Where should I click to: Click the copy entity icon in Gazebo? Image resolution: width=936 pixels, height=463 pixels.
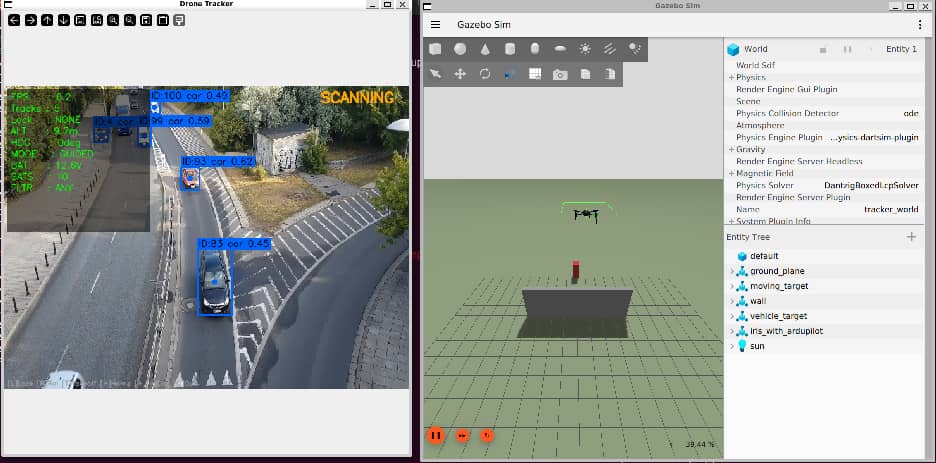(x=586, y=74)
